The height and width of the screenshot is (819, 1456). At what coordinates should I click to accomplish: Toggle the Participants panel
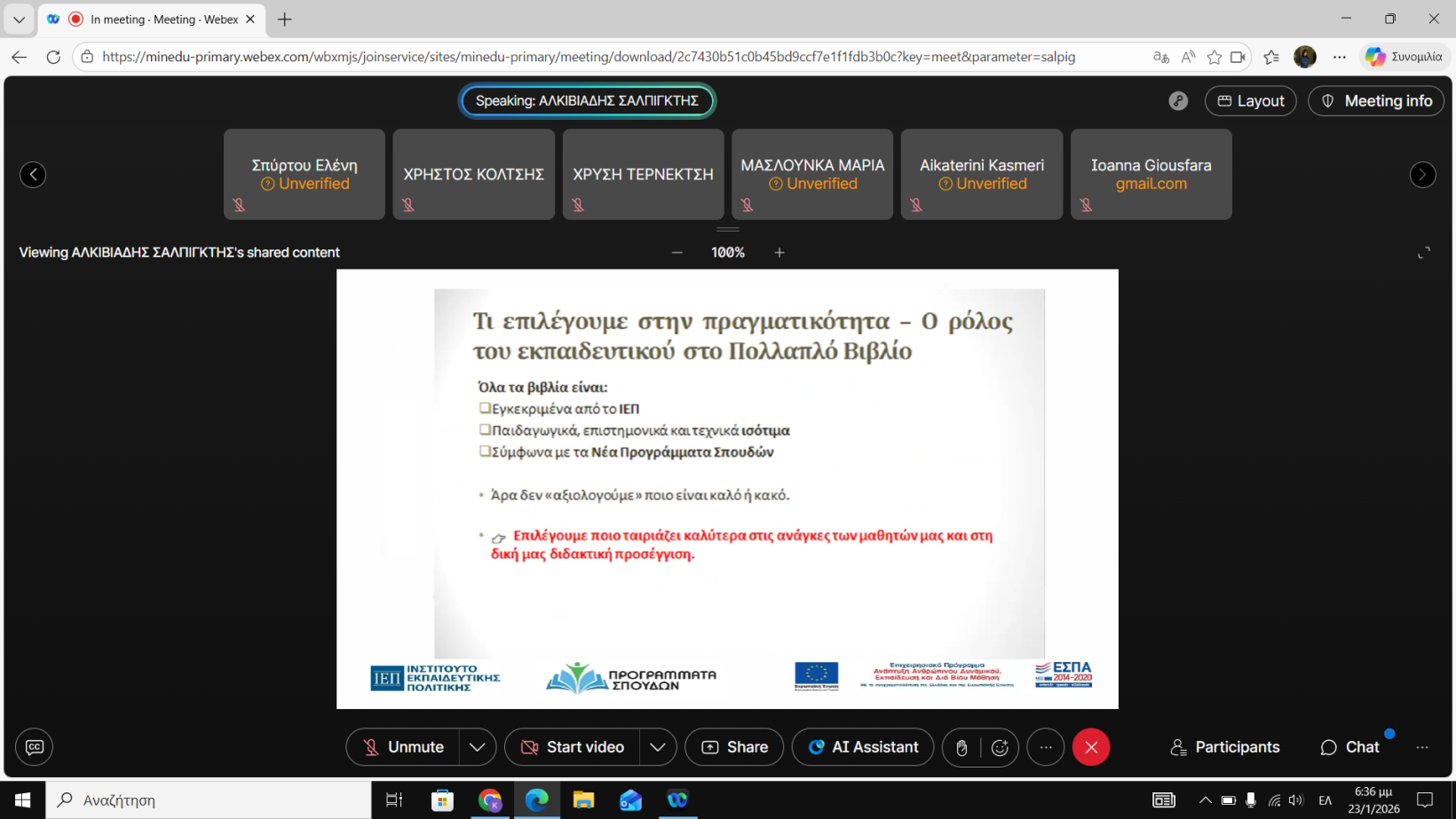pyautogui.click(x=1225, y=747)
